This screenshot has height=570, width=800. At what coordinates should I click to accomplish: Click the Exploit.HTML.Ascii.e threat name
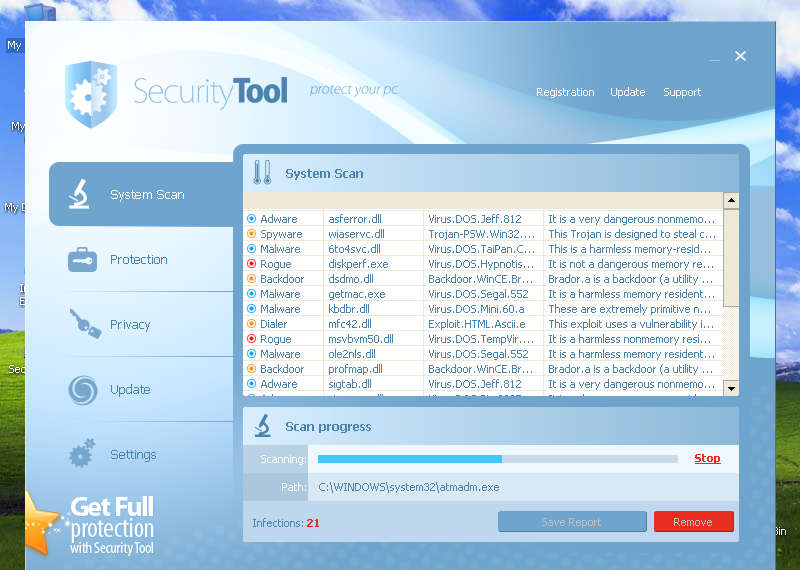[477, 324]
